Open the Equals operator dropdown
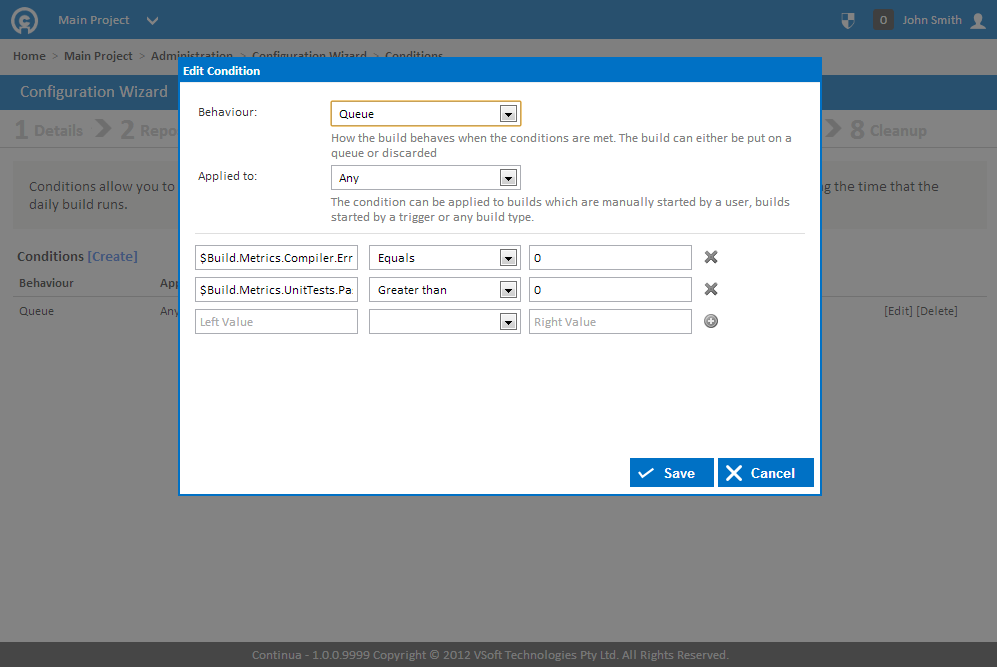The width and height of the screenshot is (997, 667). [444, 258]
